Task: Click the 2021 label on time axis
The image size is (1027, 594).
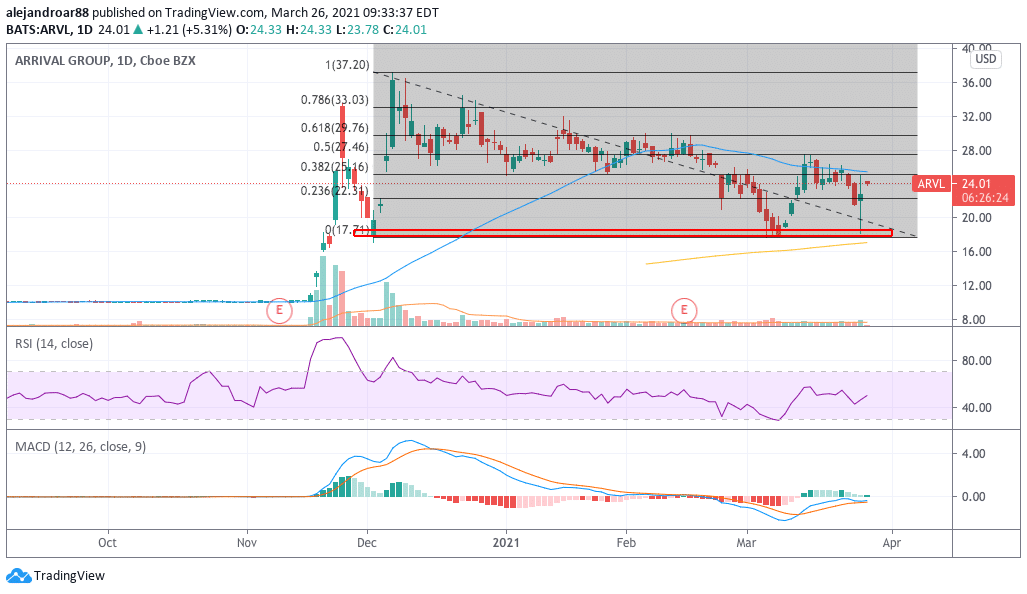Action: (506, 543)
